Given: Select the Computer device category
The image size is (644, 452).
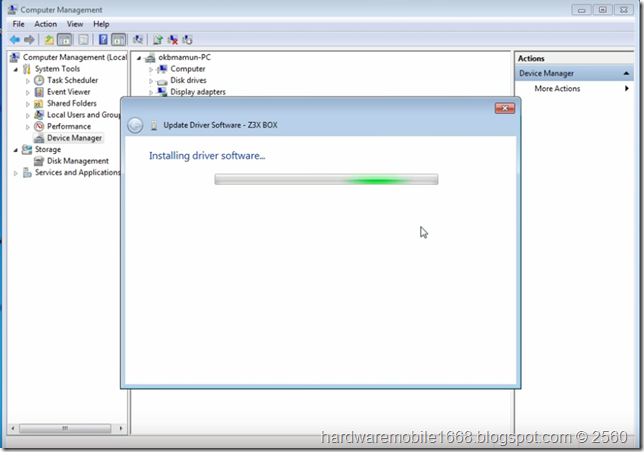Looking at the screenshot, I should tap(188, 69).
